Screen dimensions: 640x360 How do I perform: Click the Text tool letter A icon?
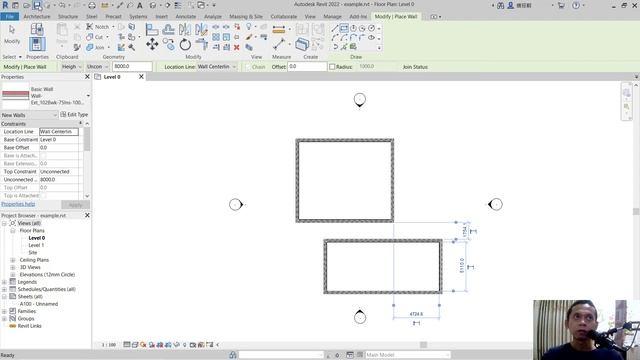click(140, 5)
